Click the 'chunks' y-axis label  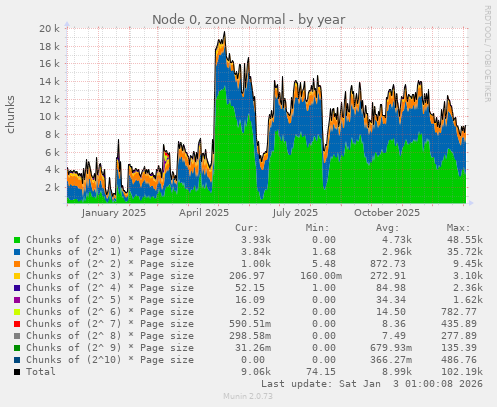click(x=10, y=114)
